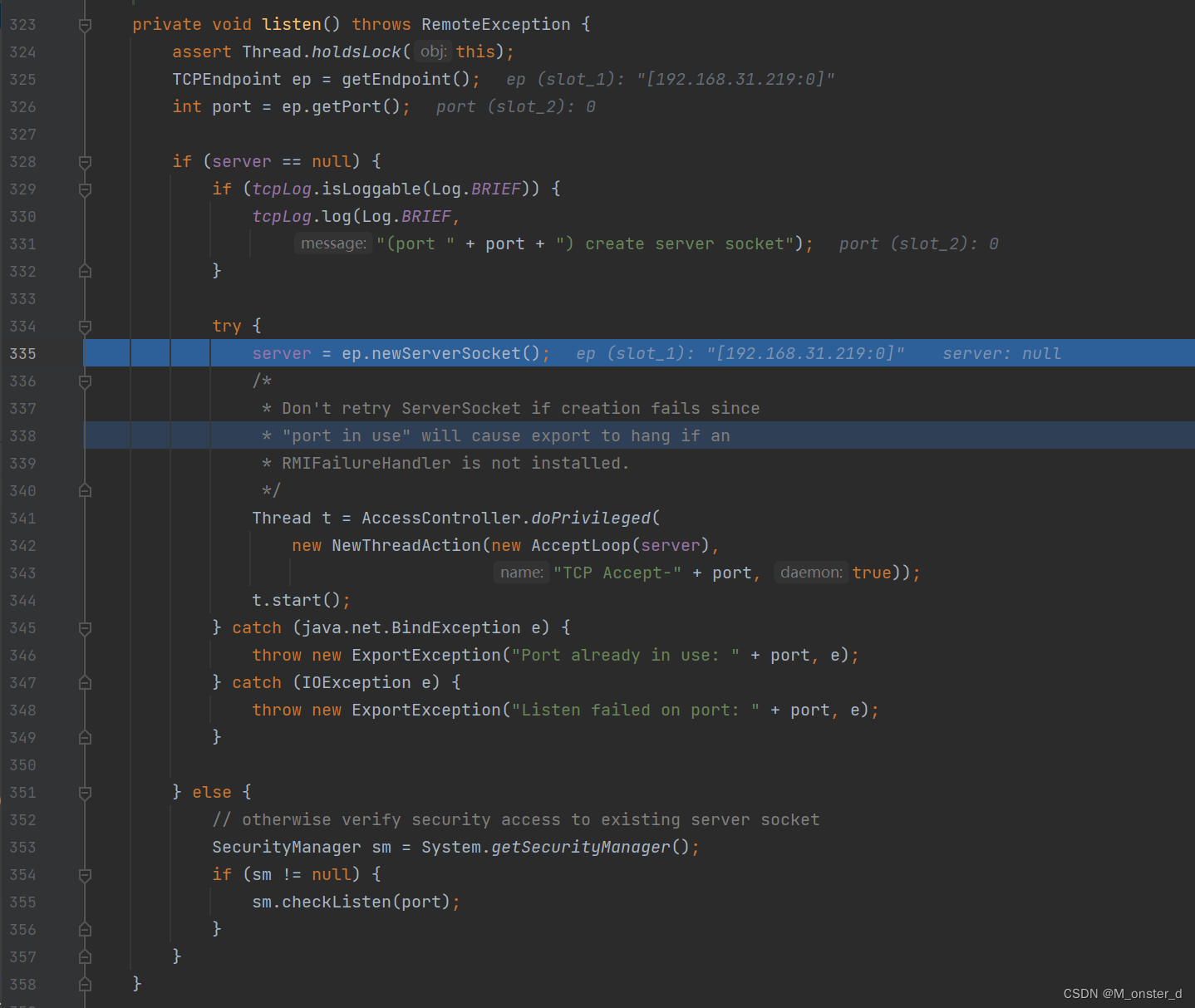
Task: Click the 'listen' method name in the declaration
Action: (292, 25)
